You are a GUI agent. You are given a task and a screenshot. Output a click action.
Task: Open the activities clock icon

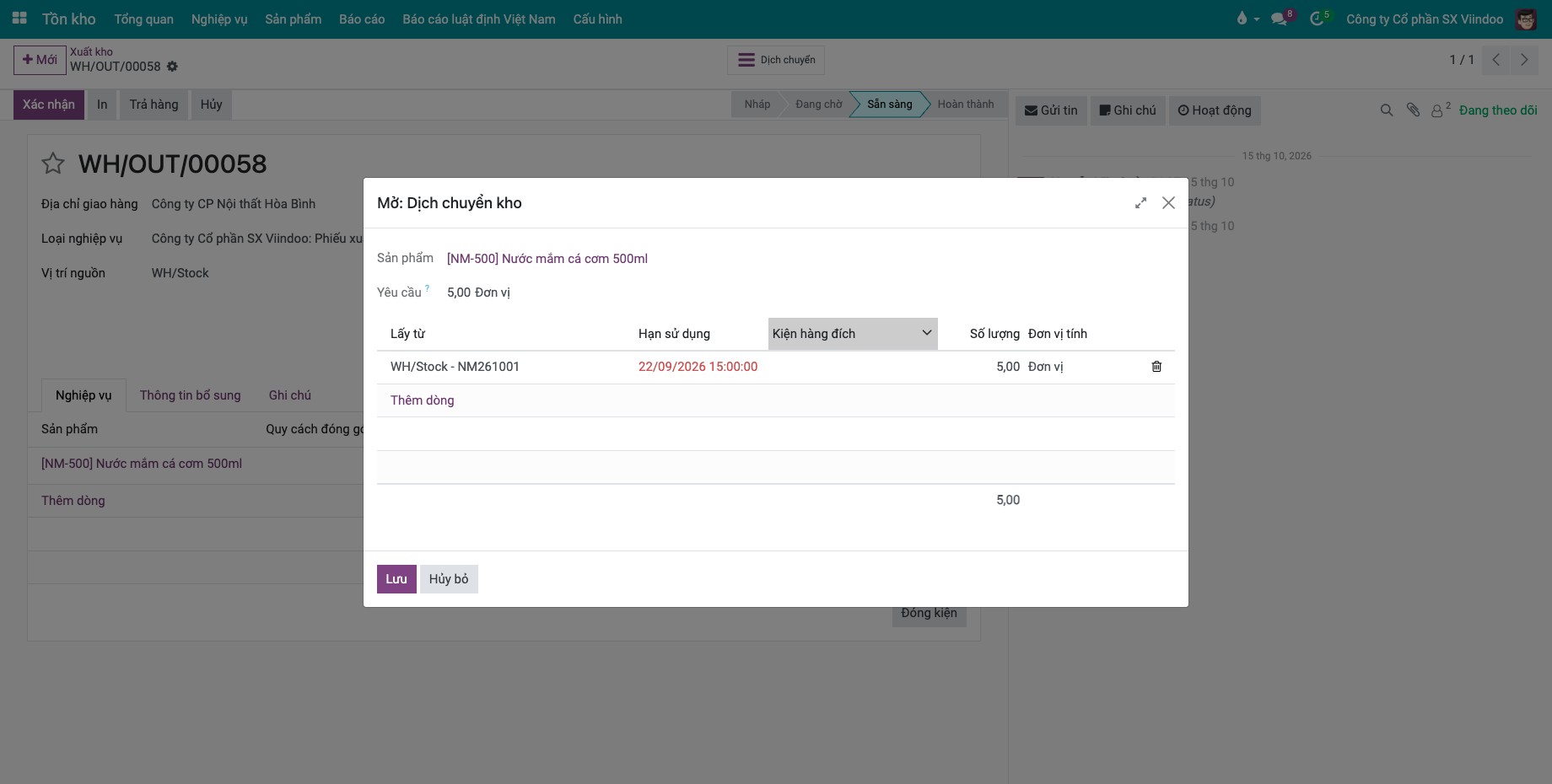click(1317, 19)
